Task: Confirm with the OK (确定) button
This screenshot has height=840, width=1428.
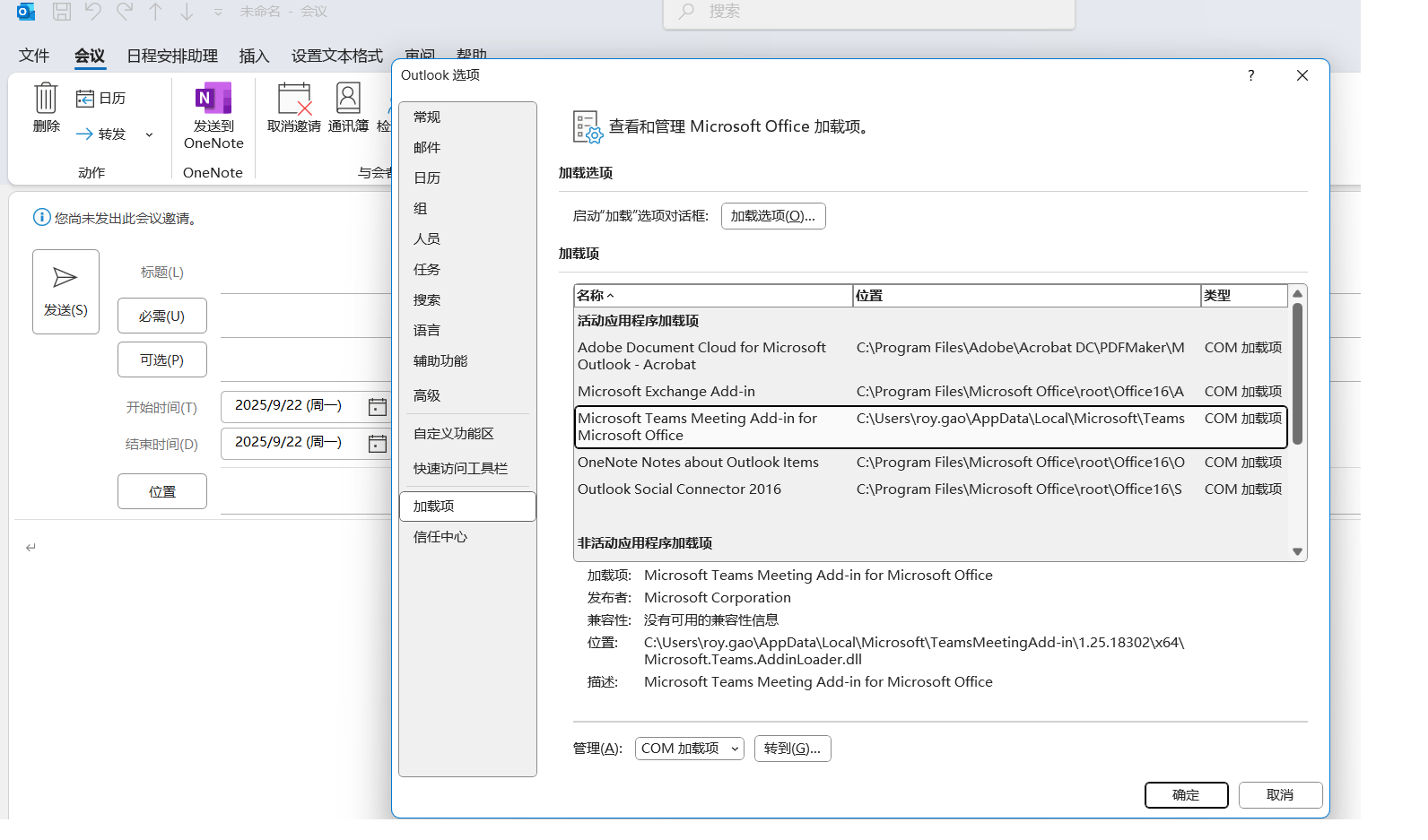Action: 1185,795
